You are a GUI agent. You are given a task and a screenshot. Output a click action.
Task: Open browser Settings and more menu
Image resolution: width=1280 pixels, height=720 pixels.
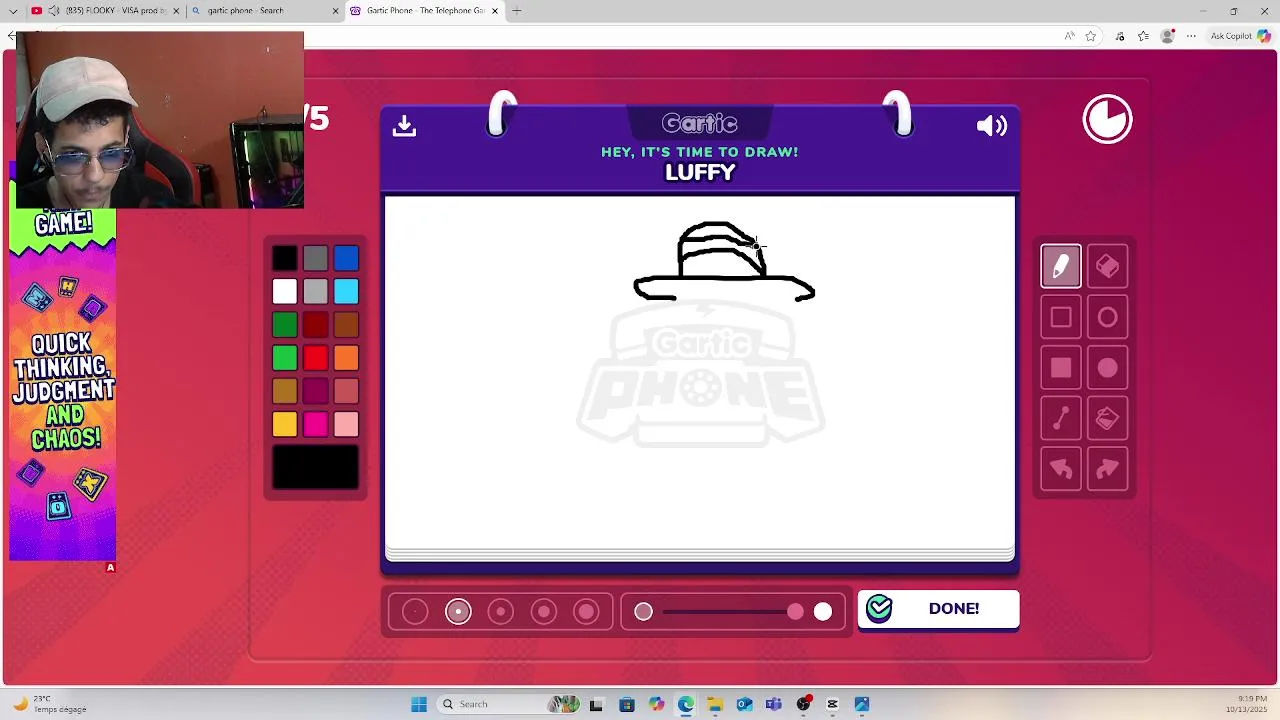click(1191, 36)
